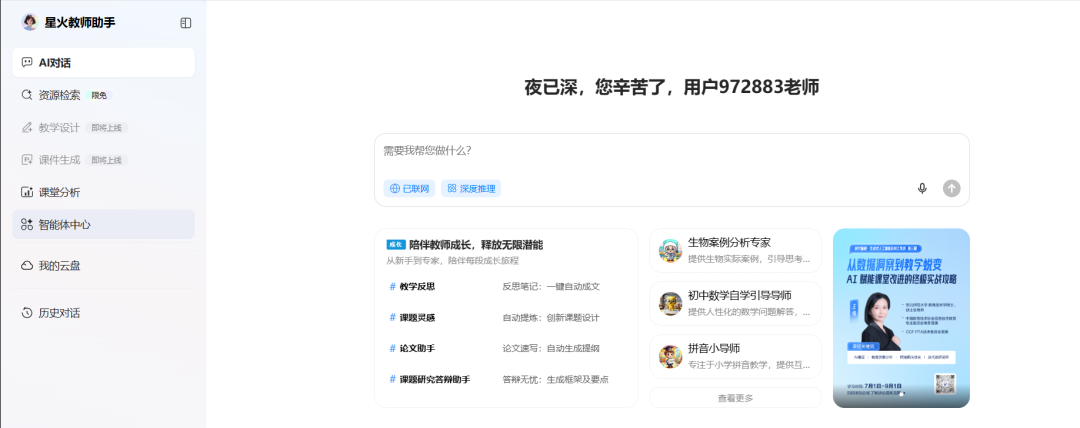1080x428 pixels.
Task: Click the 我的云盘 cloud icon
Action: (27, 265)
